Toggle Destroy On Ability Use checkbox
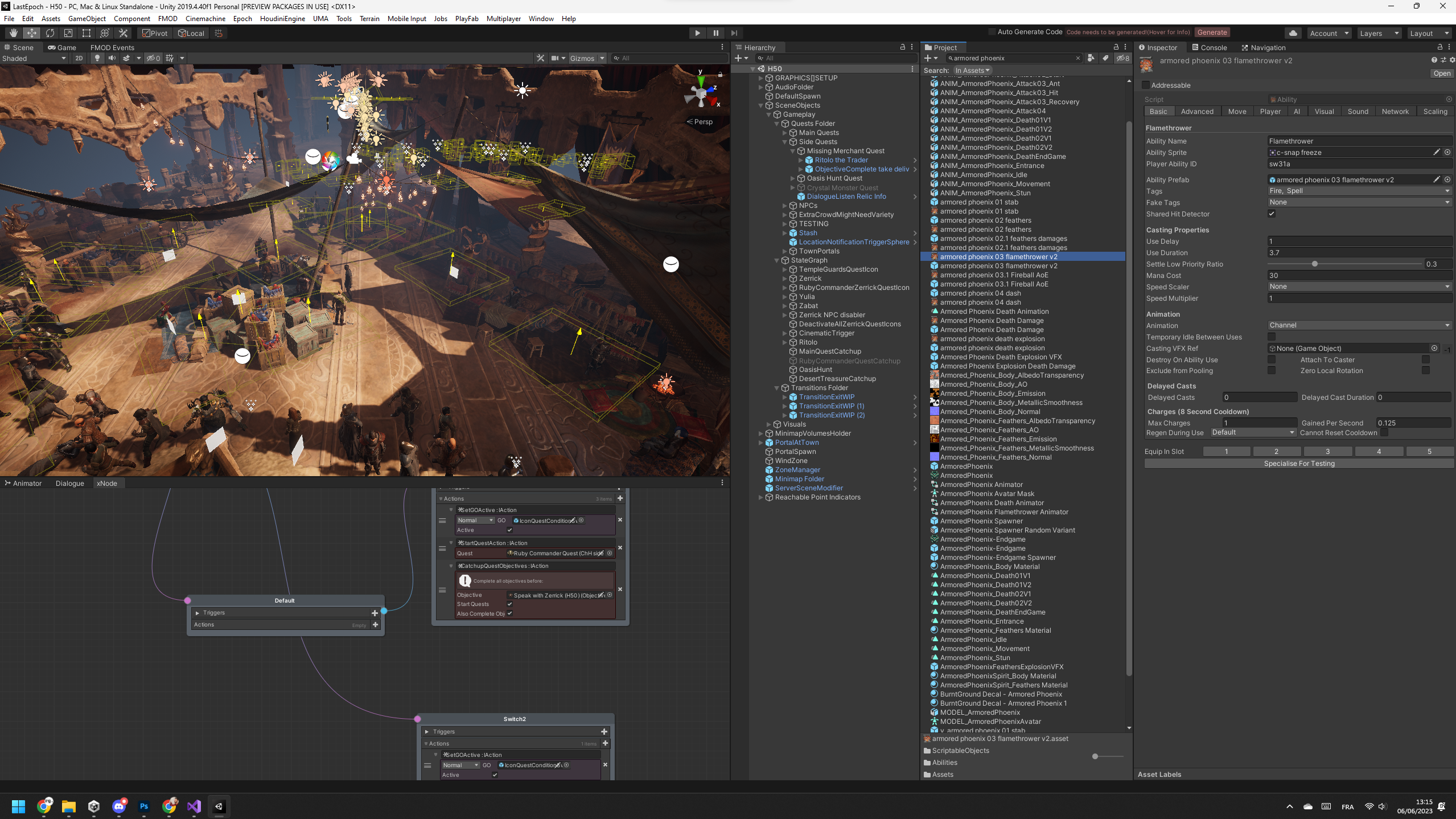 1272,359
